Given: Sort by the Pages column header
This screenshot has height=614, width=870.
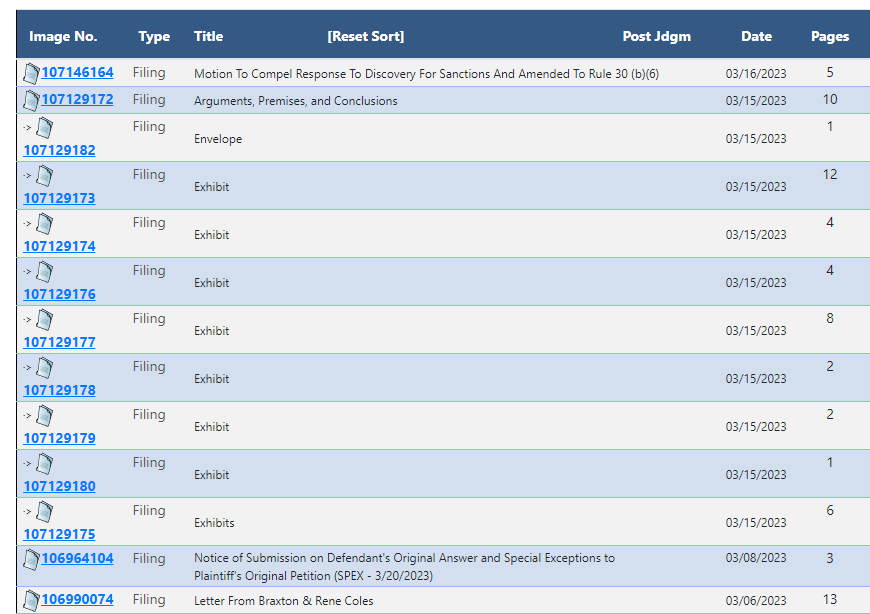Looking at the screenshot, I should pyautogui.click(x=830, y=37).
